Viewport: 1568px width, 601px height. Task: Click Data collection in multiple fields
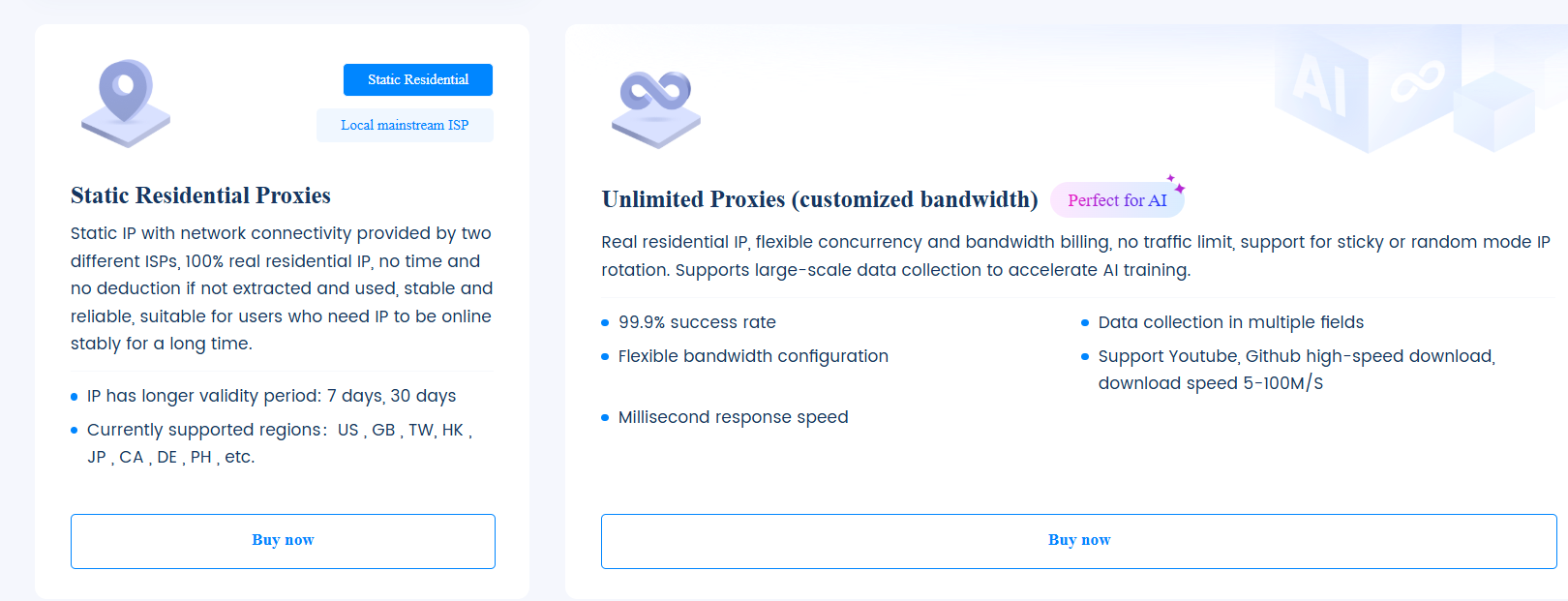(1230, 322)
